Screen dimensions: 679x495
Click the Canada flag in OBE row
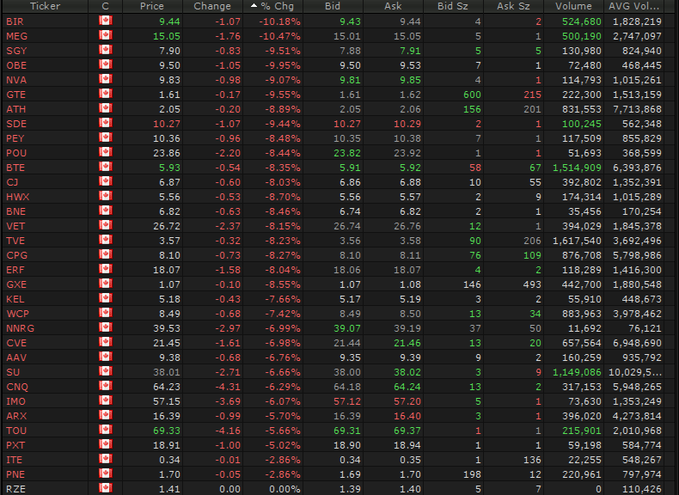click(105, 65)
